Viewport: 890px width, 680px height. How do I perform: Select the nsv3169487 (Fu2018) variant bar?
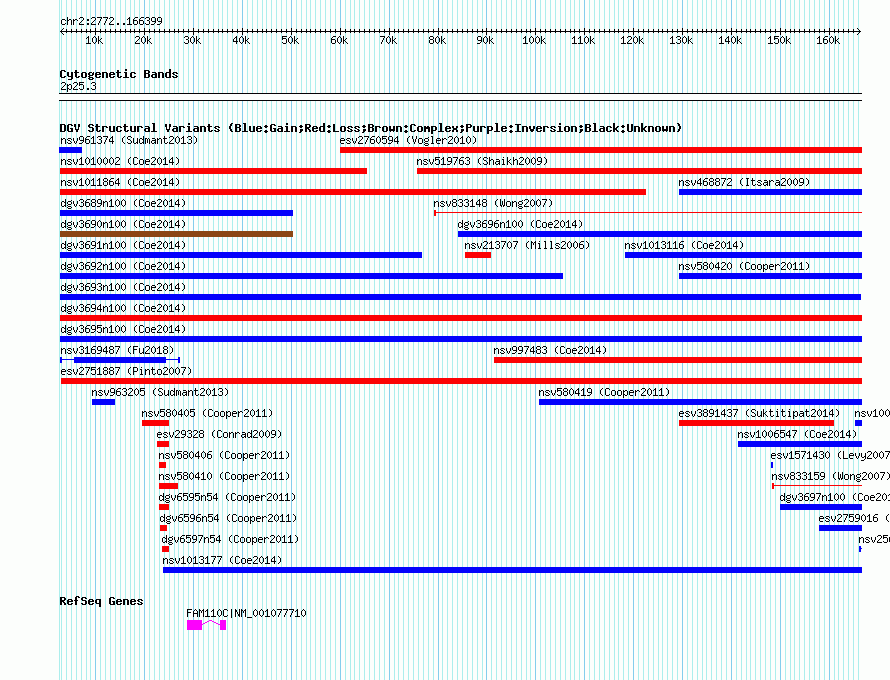(x=120, y=360)
